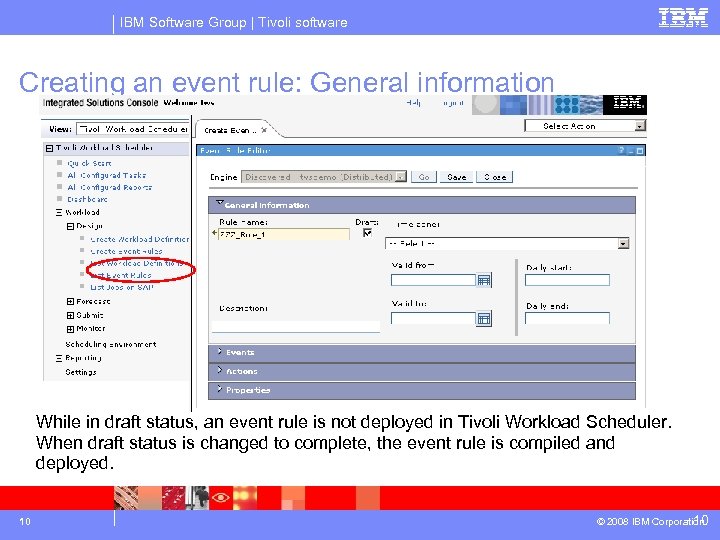This screenshot has height=540, width=720.
Task: Toggle the Draft checkbox
Action: click(367, 233)
